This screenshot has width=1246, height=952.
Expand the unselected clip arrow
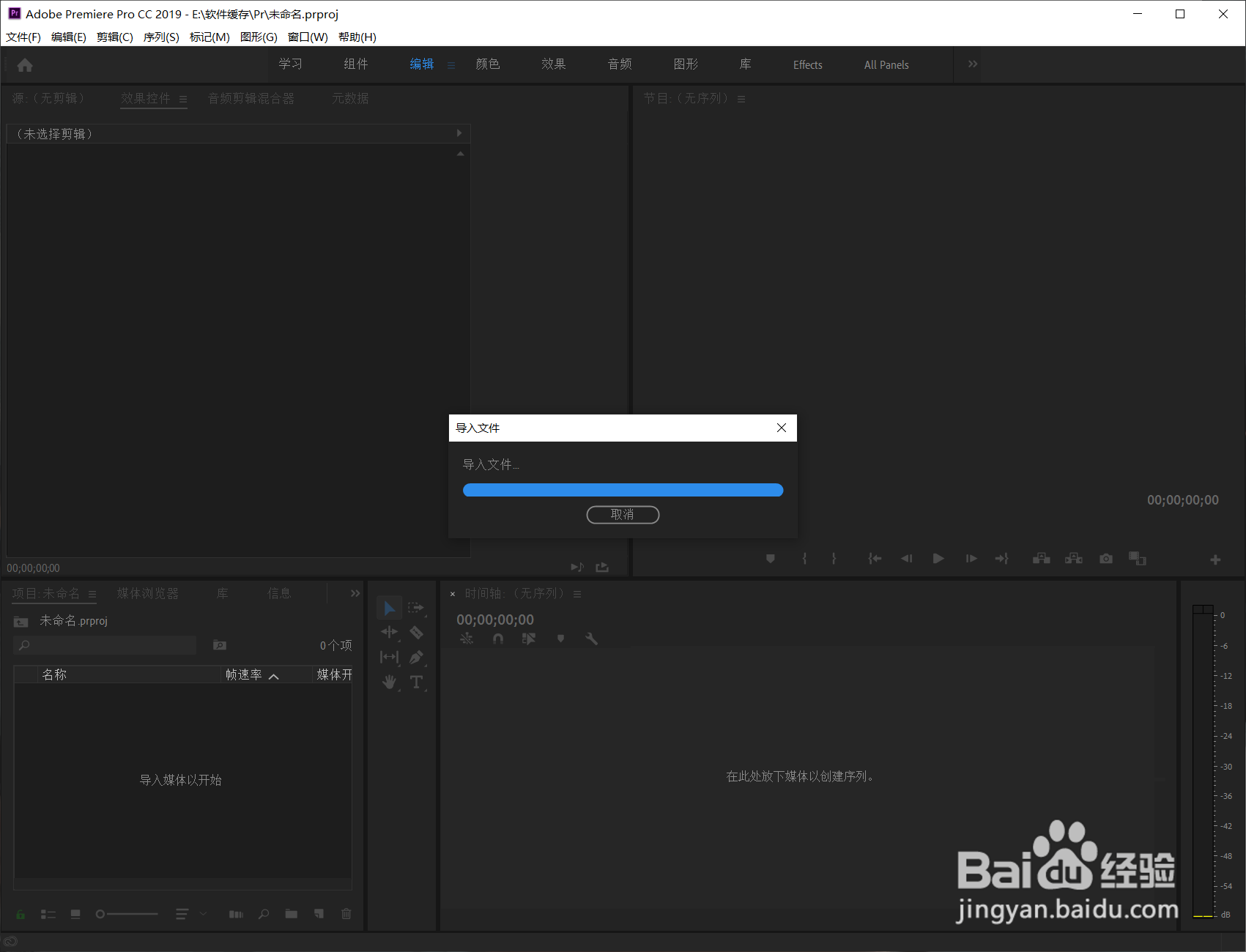[x=459, y=133]
